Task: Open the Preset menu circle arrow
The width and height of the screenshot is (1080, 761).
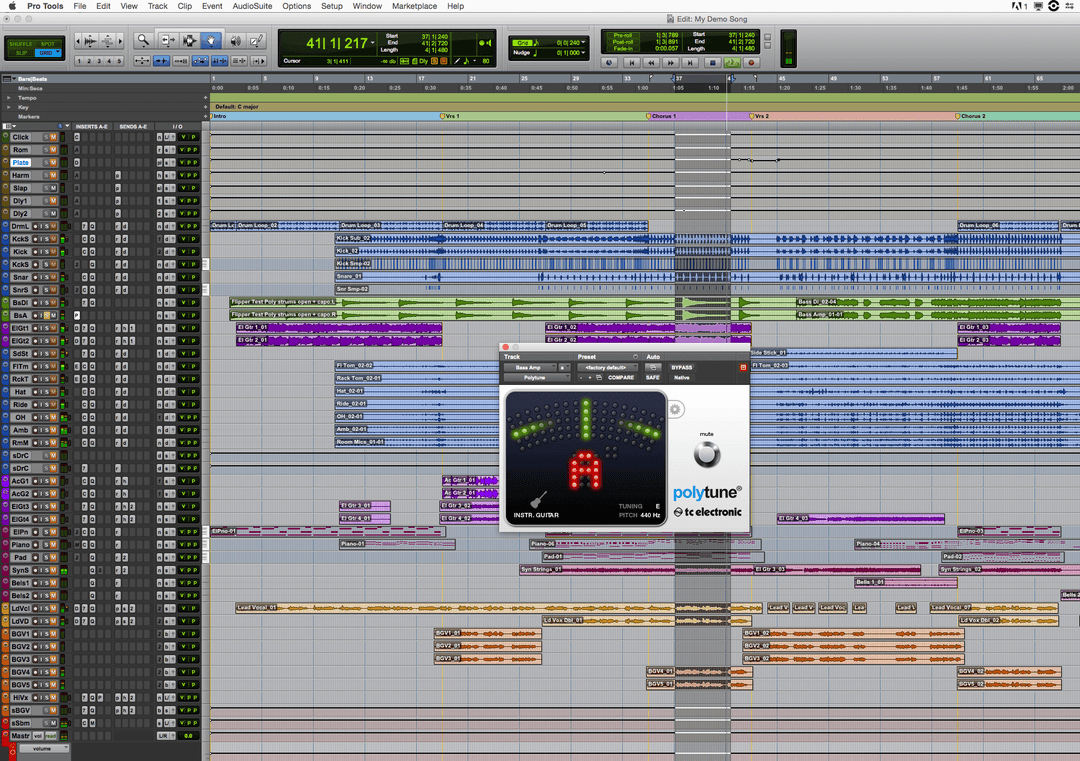Action: pos(635,357)
